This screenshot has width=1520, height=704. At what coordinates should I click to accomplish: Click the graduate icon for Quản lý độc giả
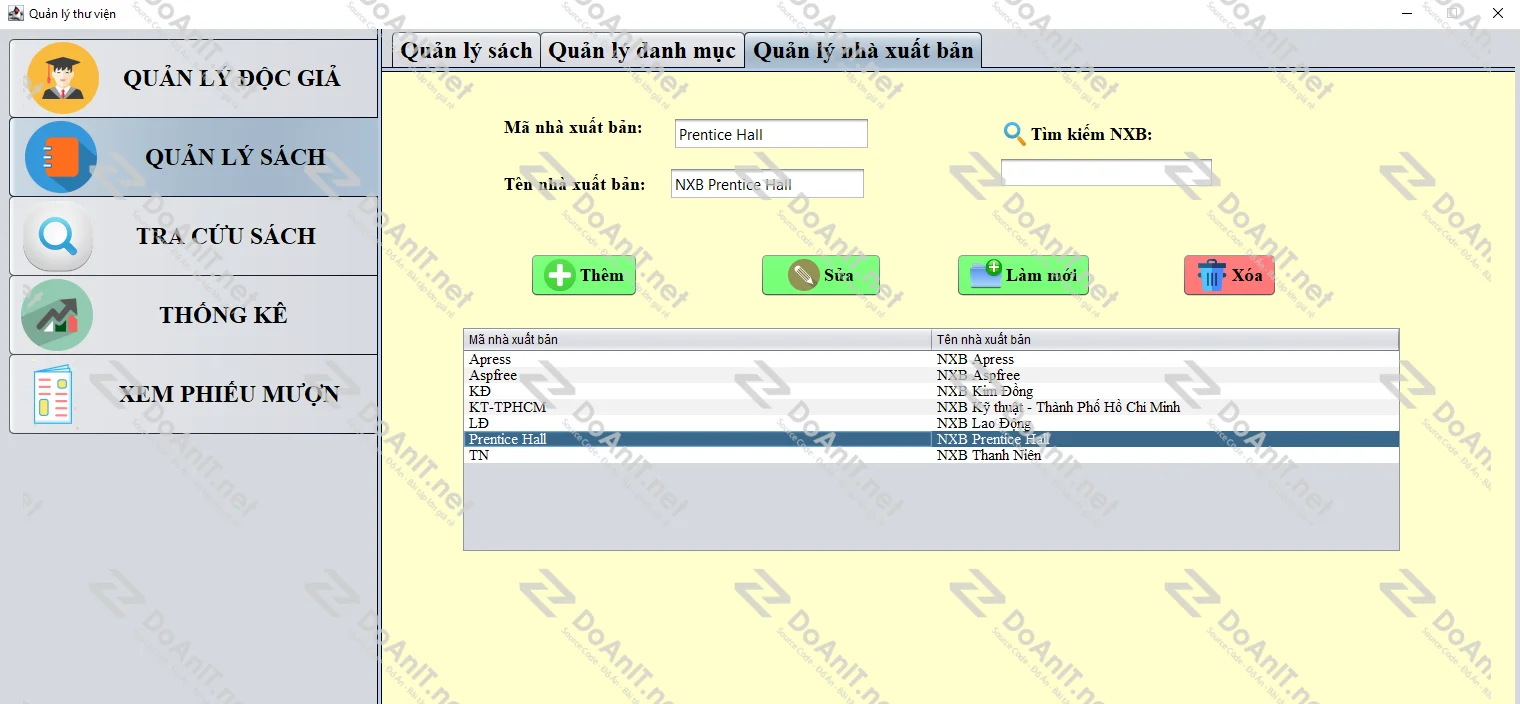click(x=63, y=78)
